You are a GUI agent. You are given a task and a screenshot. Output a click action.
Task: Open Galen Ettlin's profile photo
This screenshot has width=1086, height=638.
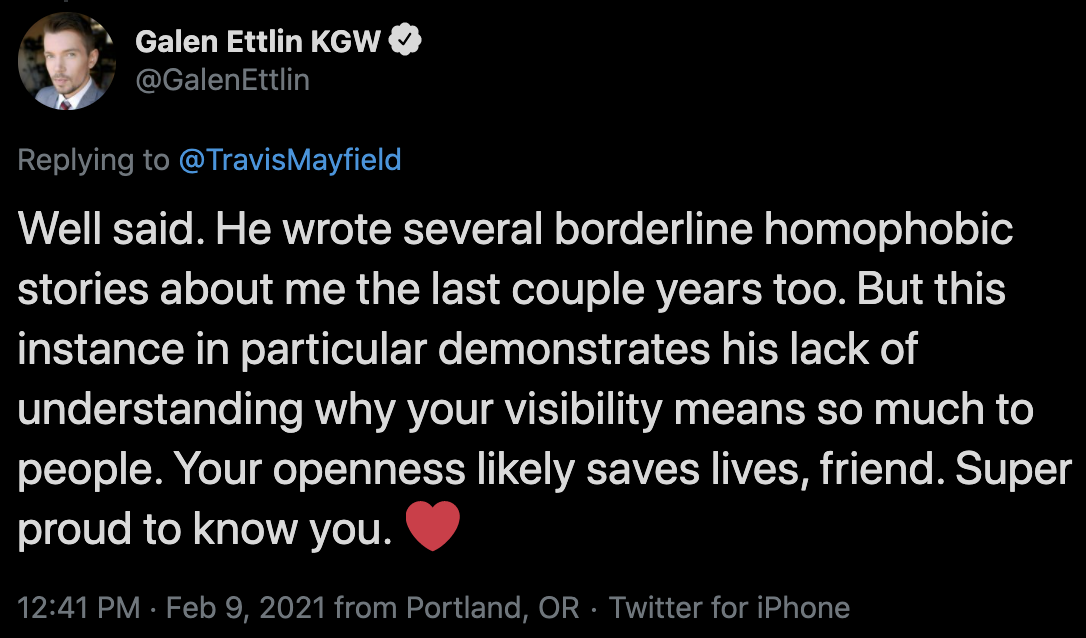coord(66,61)
